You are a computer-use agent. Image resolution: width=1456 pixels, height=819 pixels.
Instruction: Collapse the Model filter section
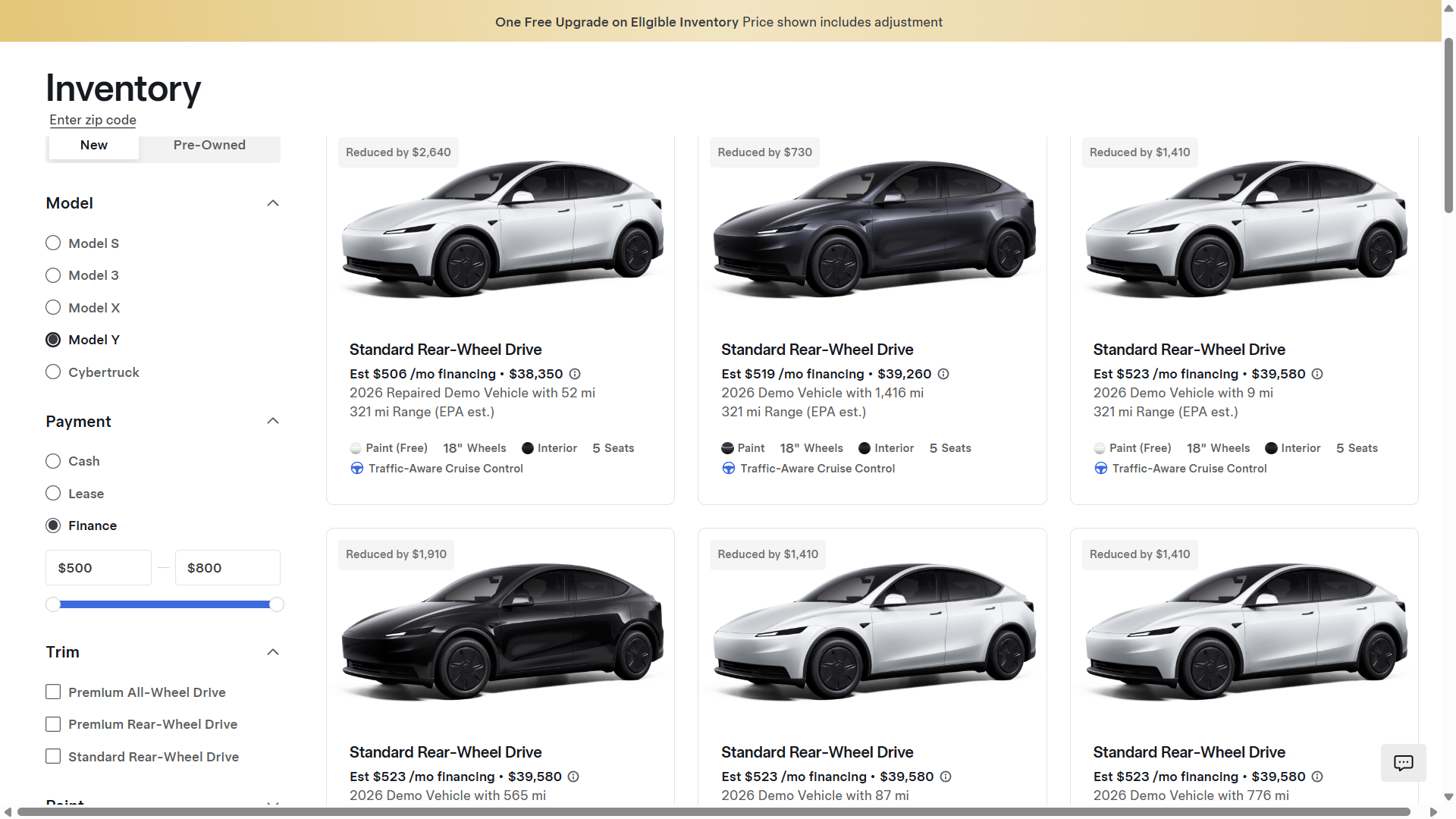(273, 203)
